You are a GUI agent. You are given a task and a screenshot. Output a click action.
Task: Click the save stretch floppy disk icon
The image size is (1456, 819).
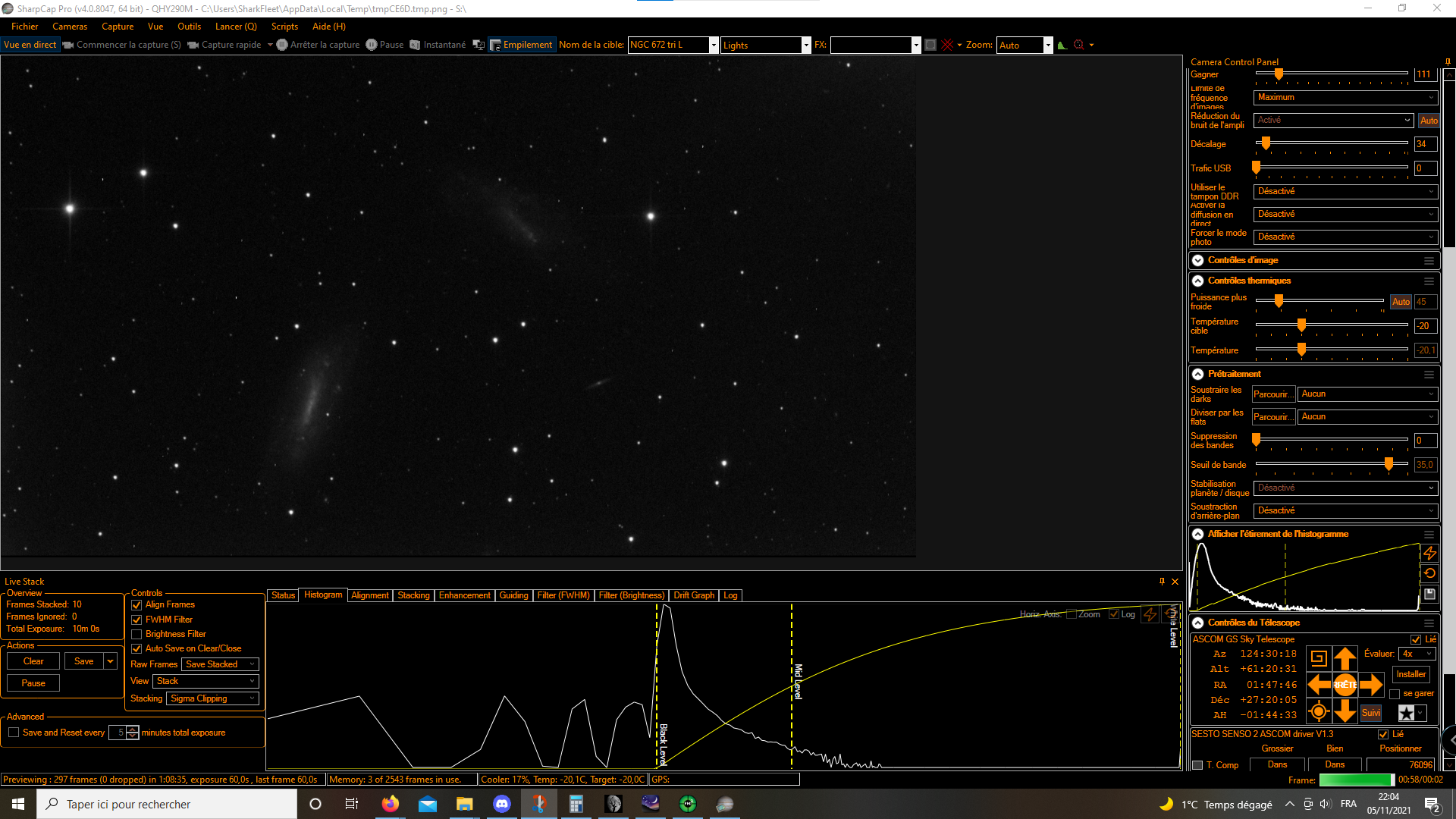(x=1429, y=594)
